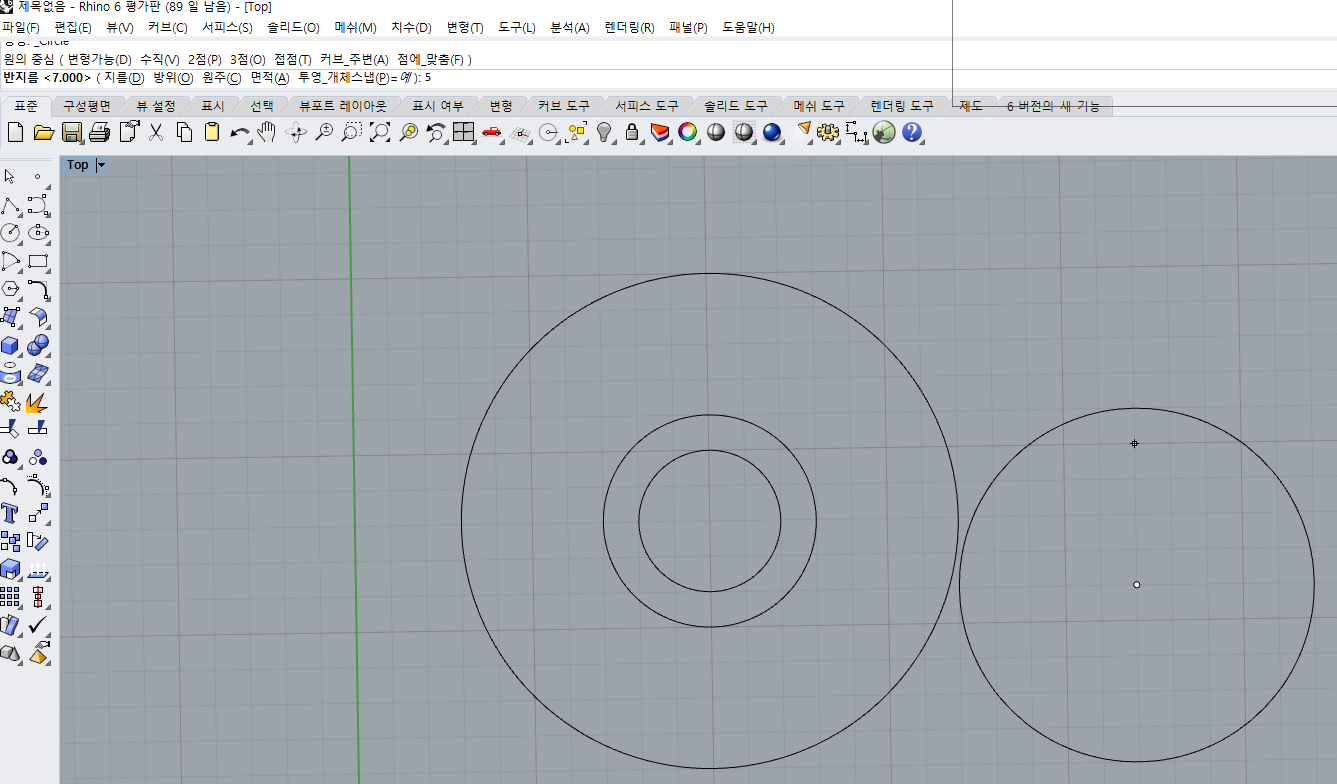This screenshot has height=784, width=1337.
Task: Click the 점에_맞춤(F) command option
Action: pyautogui.click(x=432, y=60)
